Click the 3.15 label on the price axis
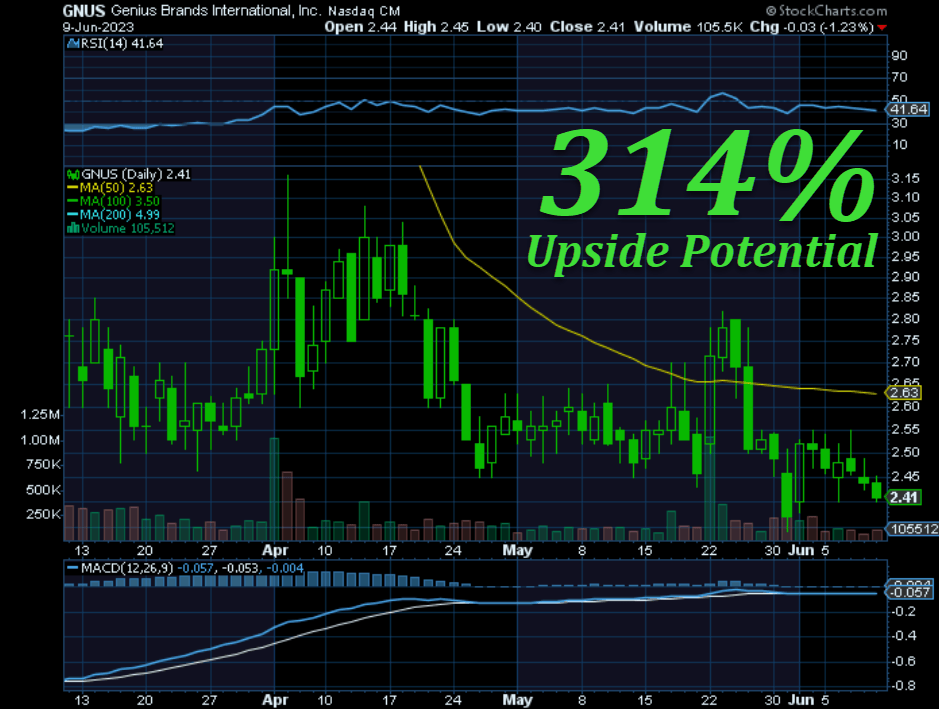939x709 pixels. point(905,178)
